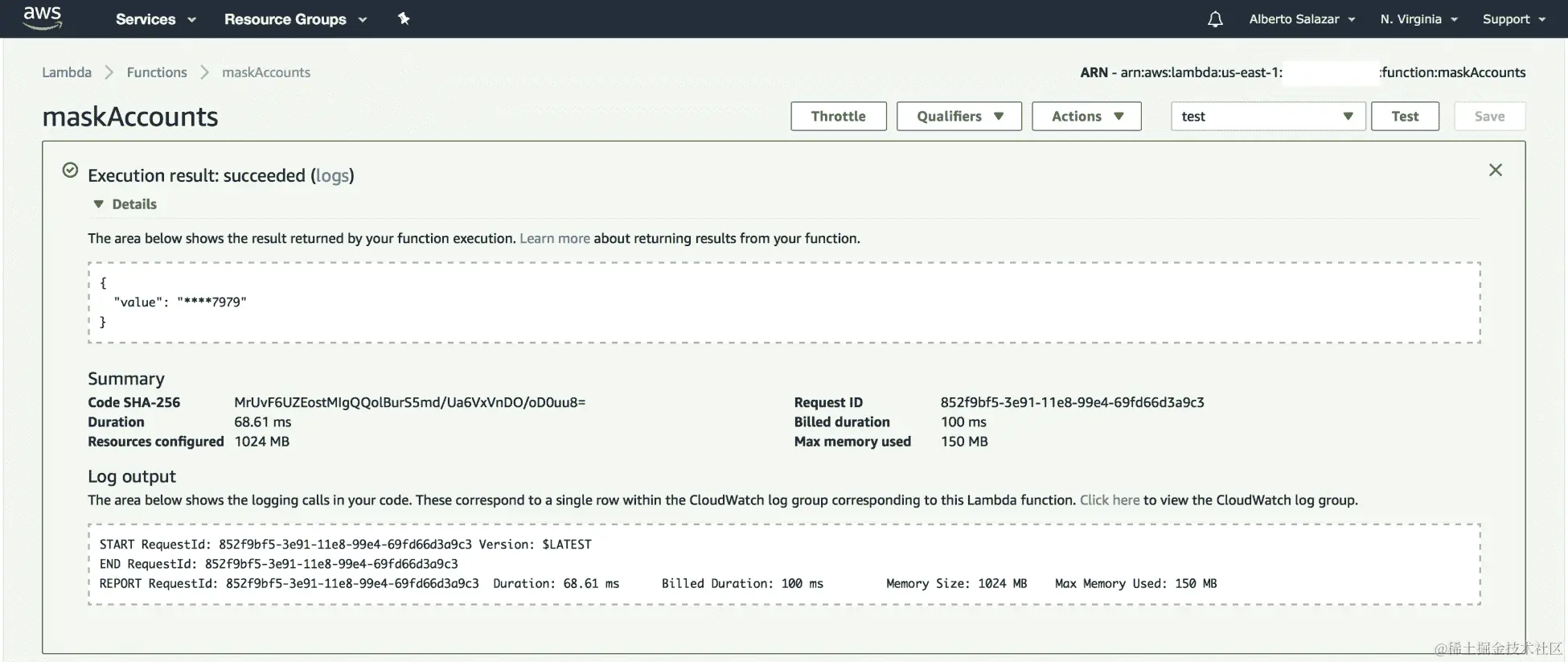Open the Alberto Salazar account menu
This screenshot has height=662, width=1568.
(1302, 19)
